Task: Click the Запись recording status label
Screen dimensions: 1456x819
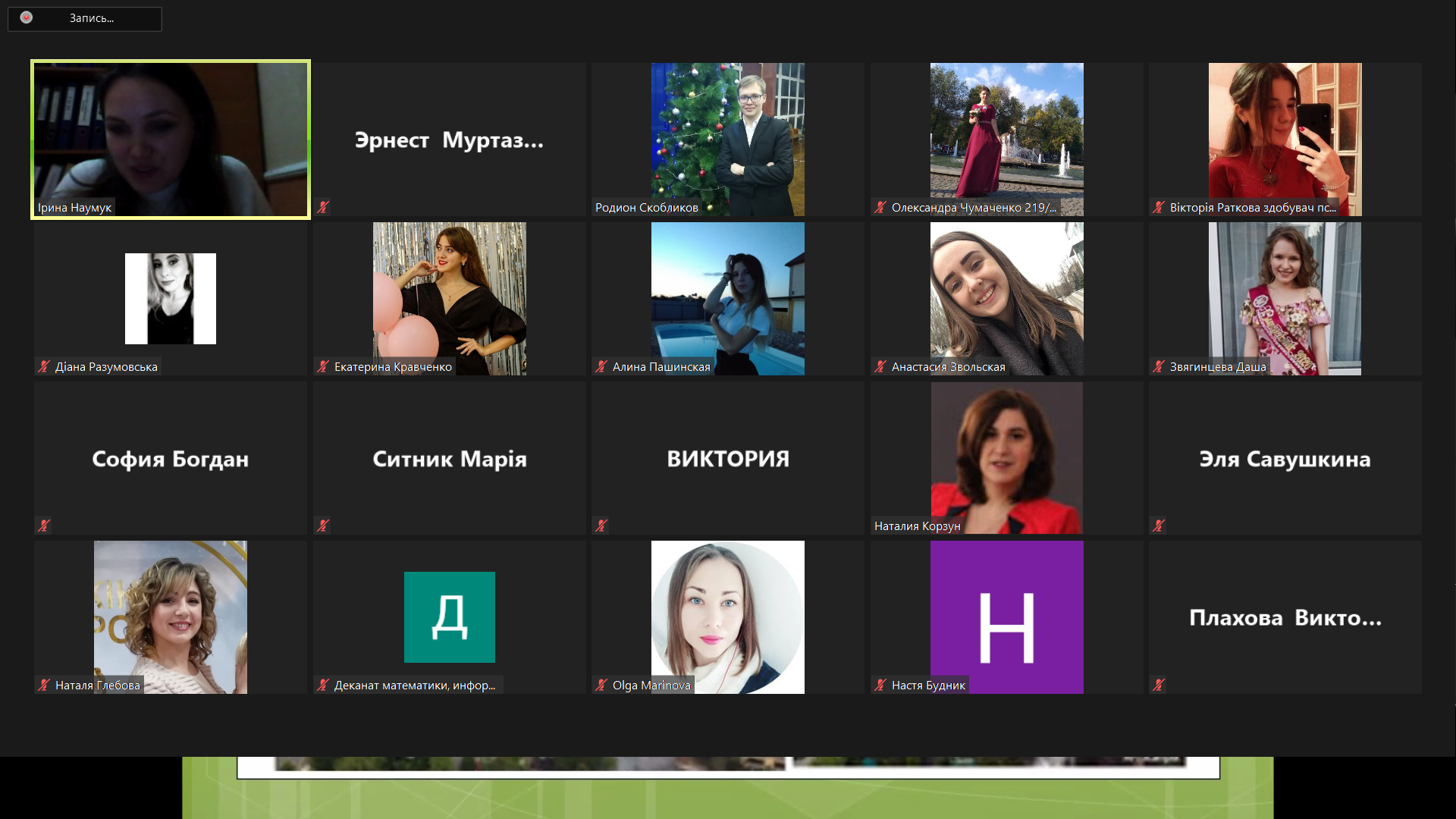Action: 92,18
